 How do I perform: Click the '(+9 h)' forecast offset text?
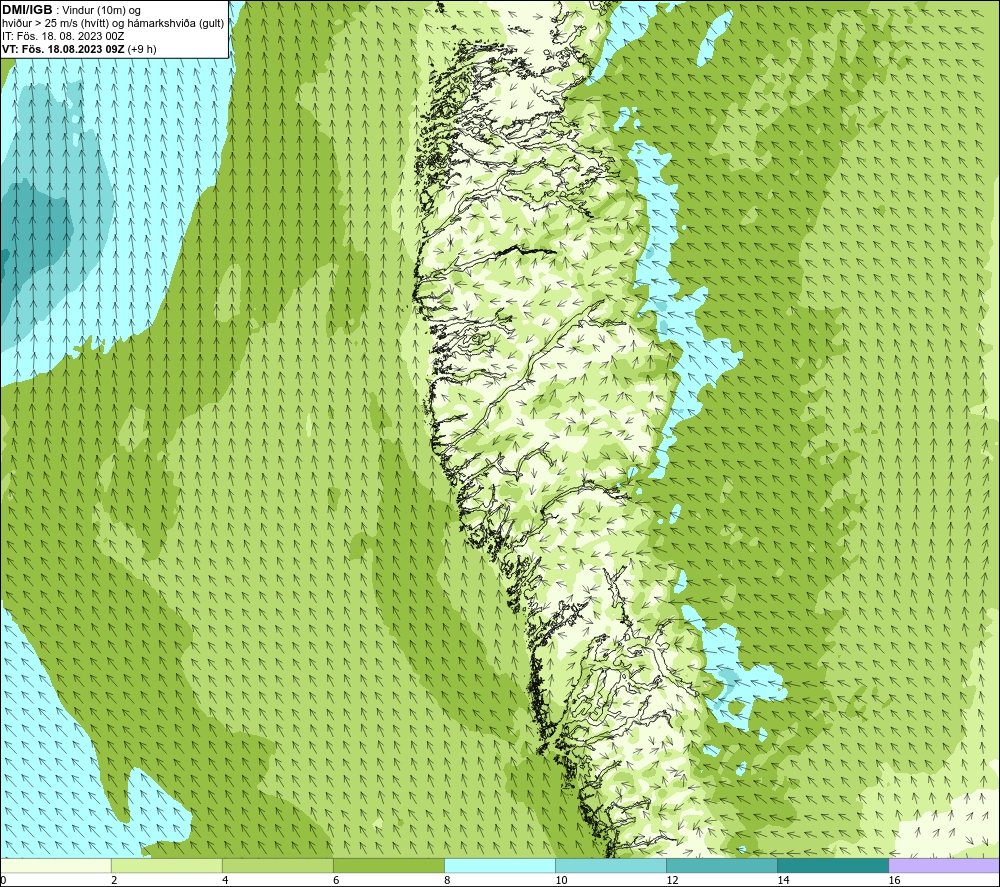click(x=142, y=49)
